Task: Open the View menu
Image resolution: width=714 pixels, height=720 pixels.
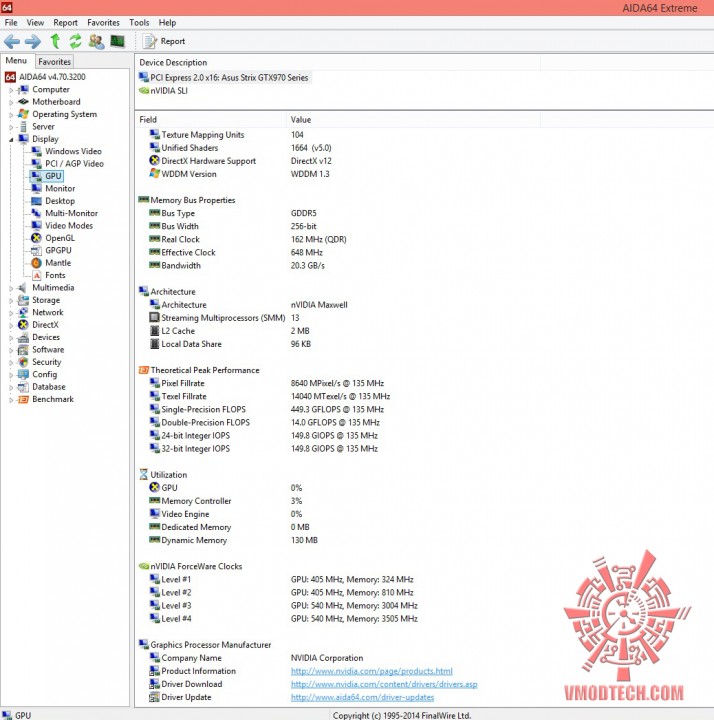Action: [x=35, y=22]
